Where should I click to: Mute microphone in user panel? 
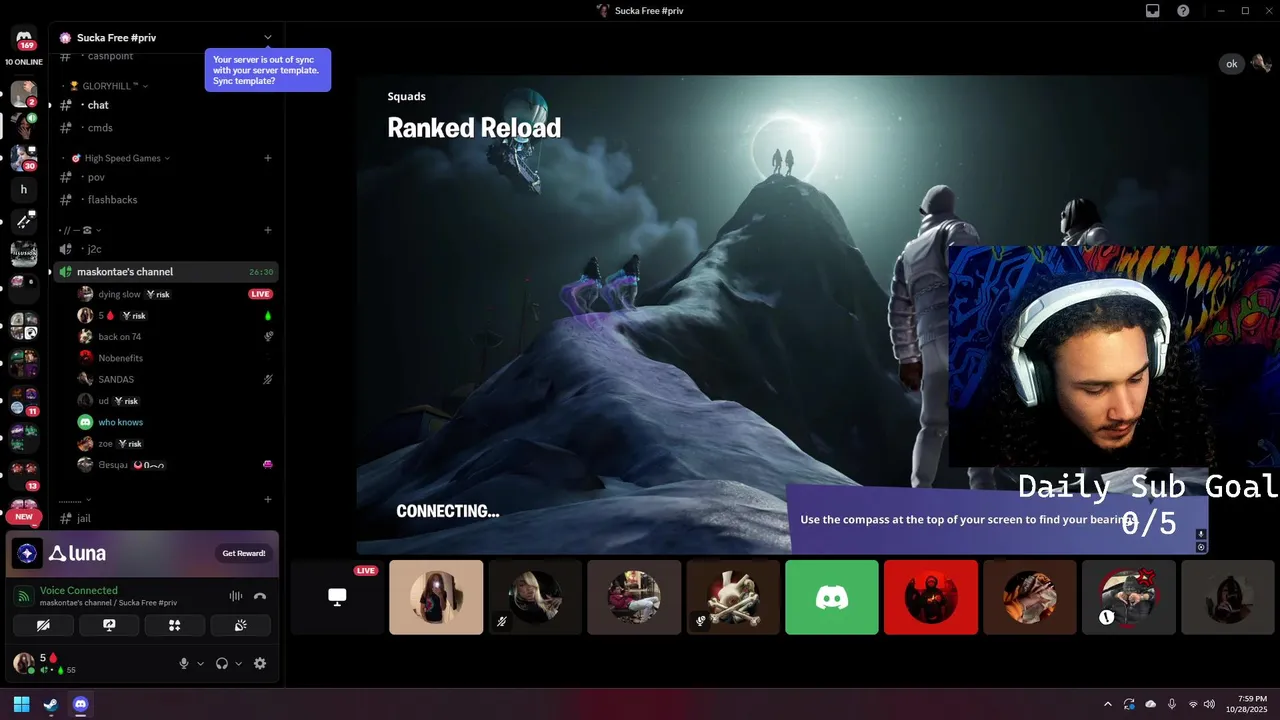[183, 663]
